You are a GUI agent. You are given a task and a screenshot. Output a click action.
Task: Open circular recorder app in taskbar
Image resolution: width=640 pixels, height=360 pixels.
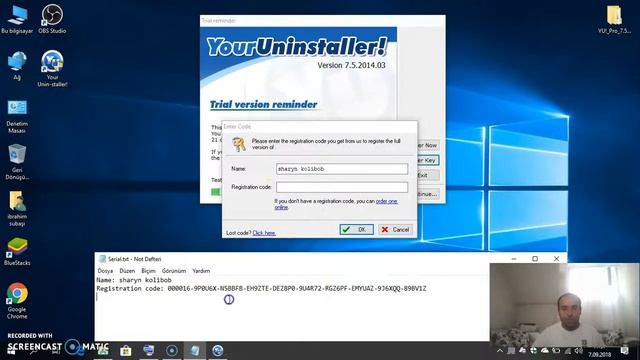[x=172, y=351]
